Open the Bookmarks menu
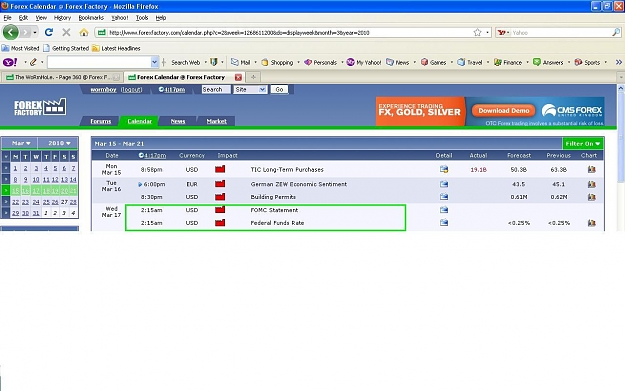625x391 pixels. [x=91, y=18]
